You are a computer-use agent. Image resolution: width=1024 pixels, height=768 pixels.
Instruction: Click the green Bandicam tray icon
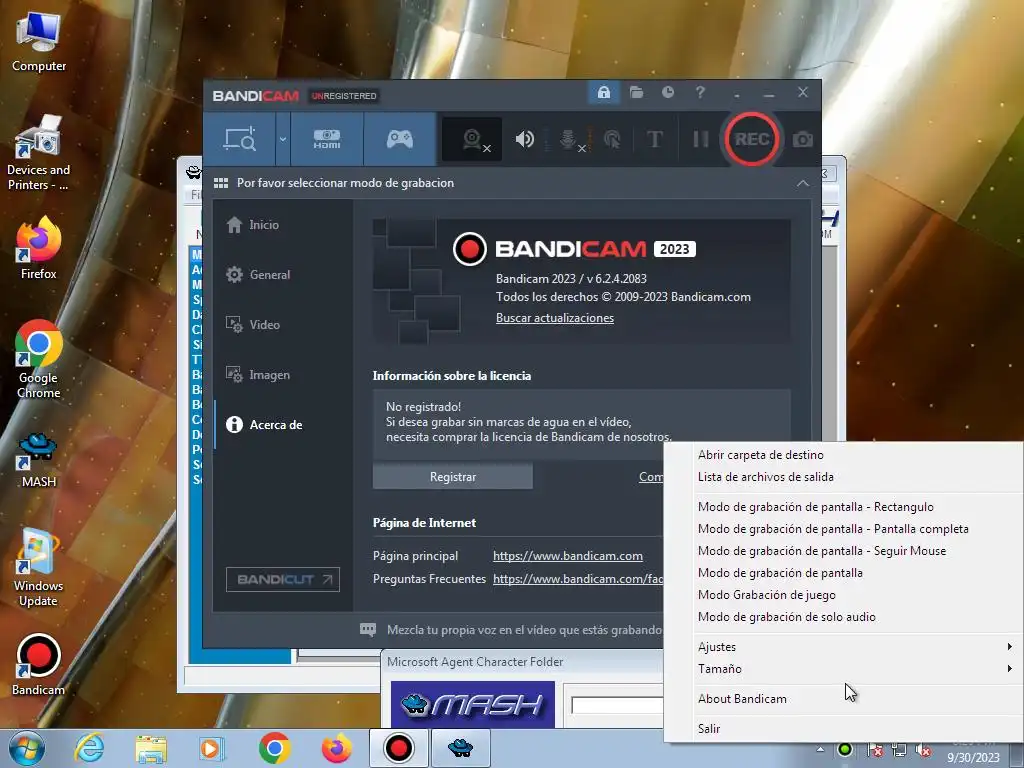[845, 749]
